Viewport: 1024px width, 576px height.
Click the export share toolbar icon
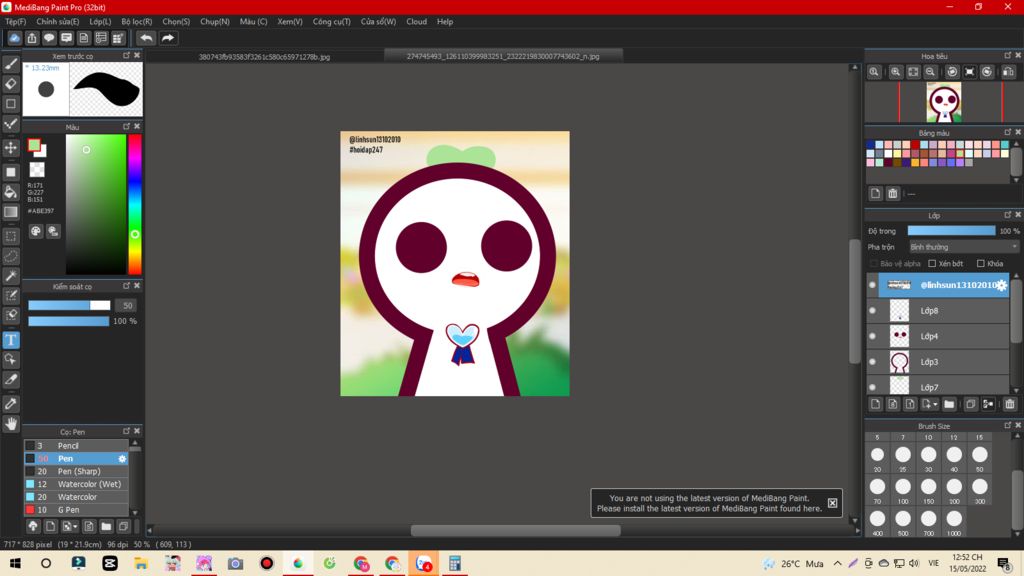(31, 38)
